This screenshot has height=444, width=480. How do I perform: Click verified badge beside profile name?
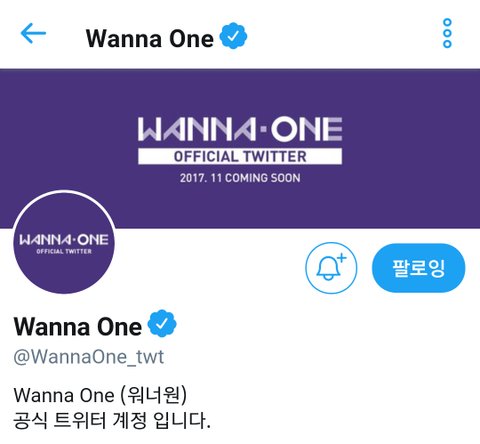[x=162, y=323]
